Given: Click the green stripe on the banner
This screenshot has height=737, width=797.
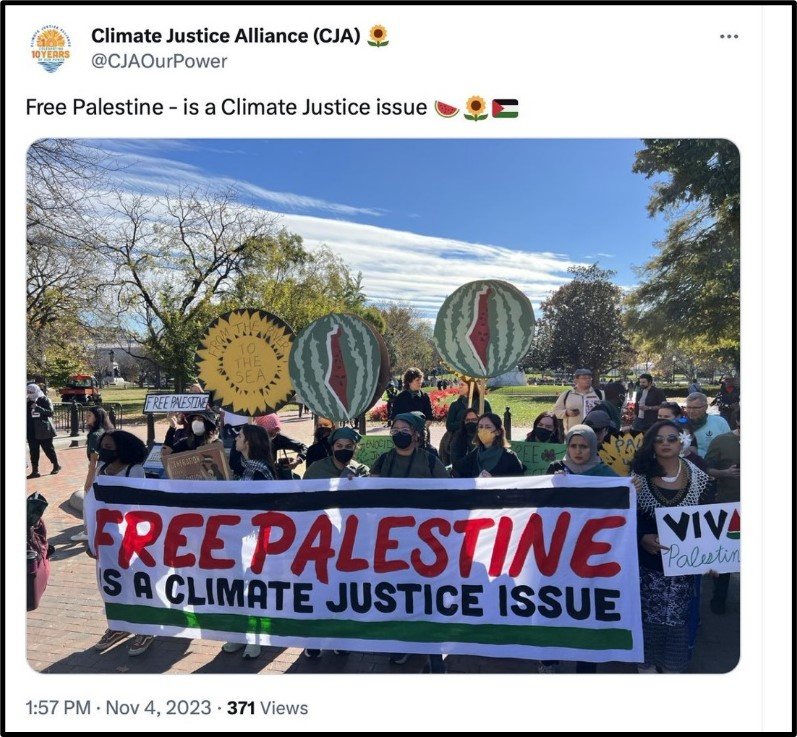Looking at the screenshot, I should pos(369,627).
